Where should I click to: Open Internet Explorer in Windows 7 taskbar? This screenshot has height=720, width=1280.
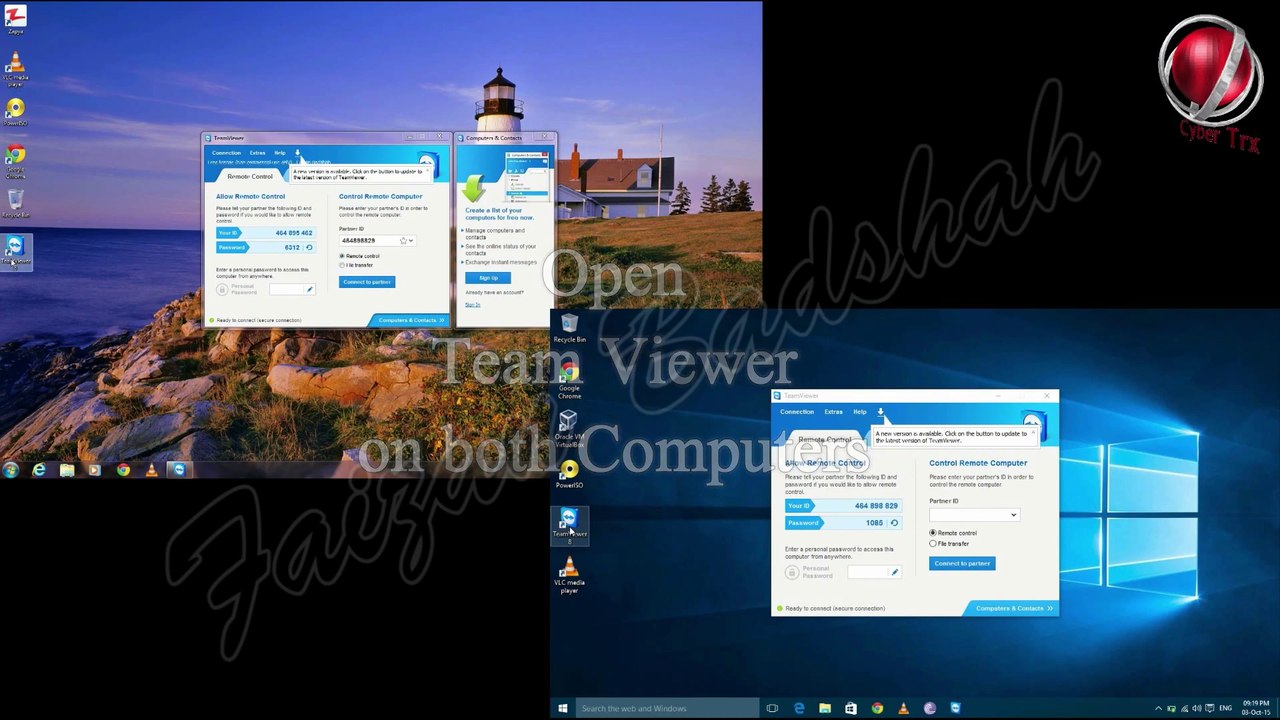click(39, 469)
